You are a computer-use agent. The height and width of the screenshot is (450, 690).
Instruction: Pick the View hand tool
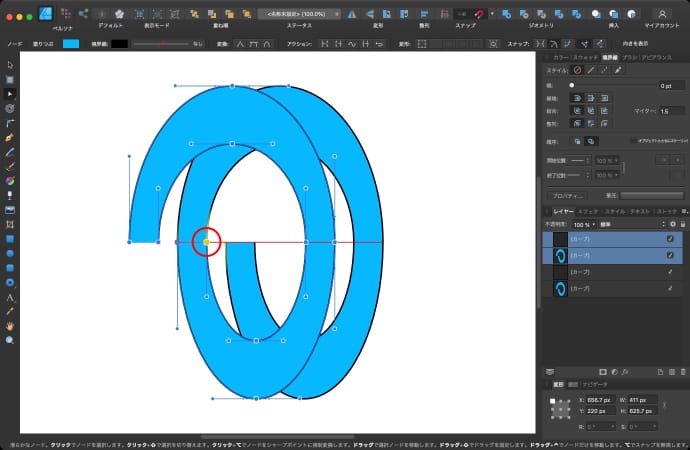[10, 326]
